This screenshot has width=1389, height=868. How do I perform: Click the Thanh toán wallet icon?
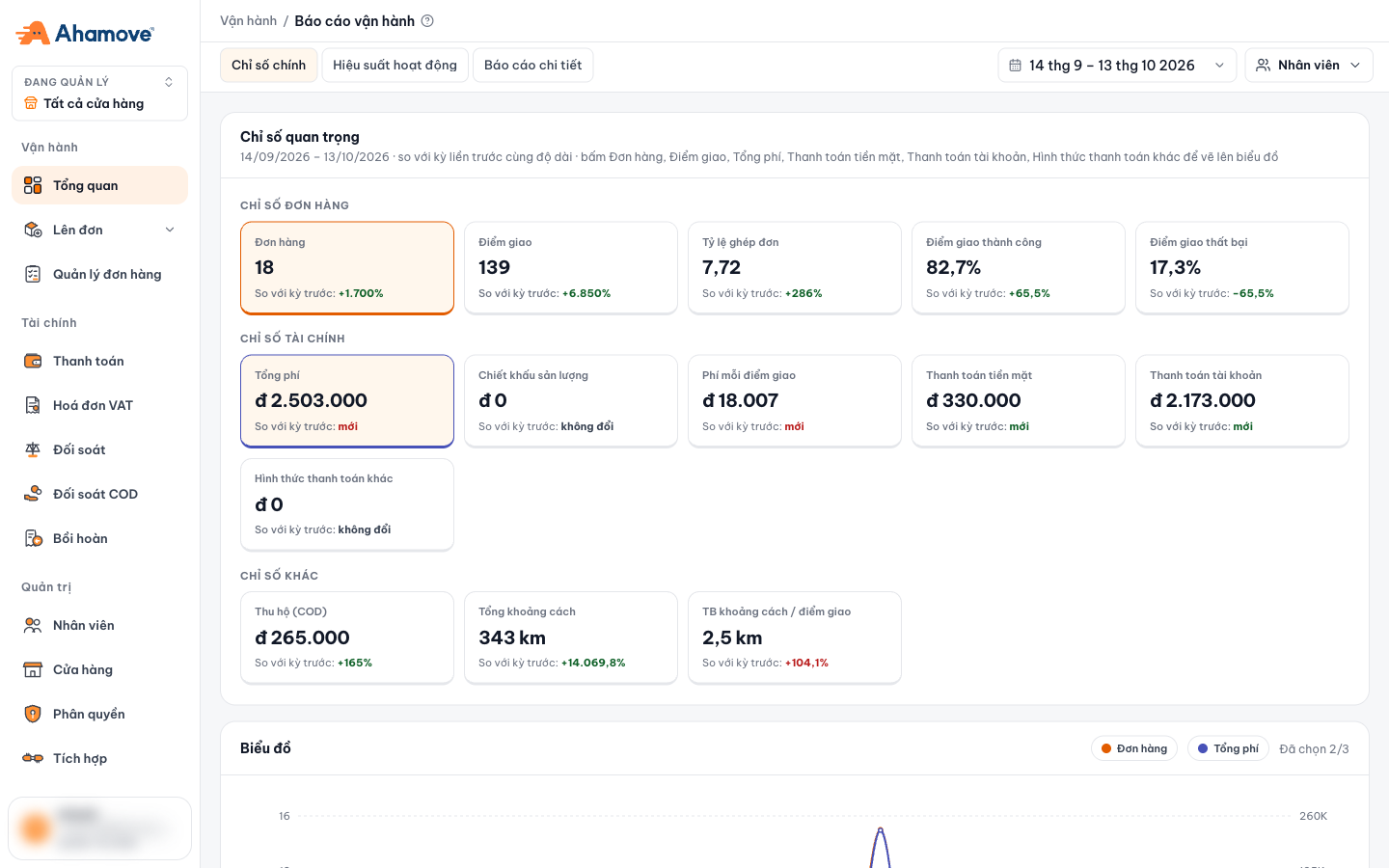(33, 361)
